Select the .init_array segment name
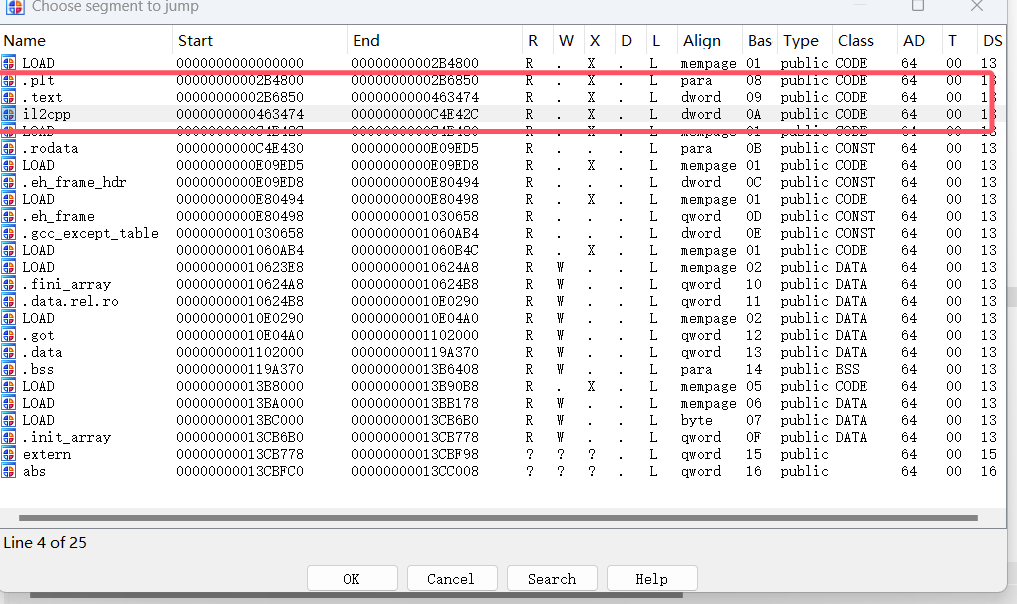Screen dimensions: 1017x604 66,437
